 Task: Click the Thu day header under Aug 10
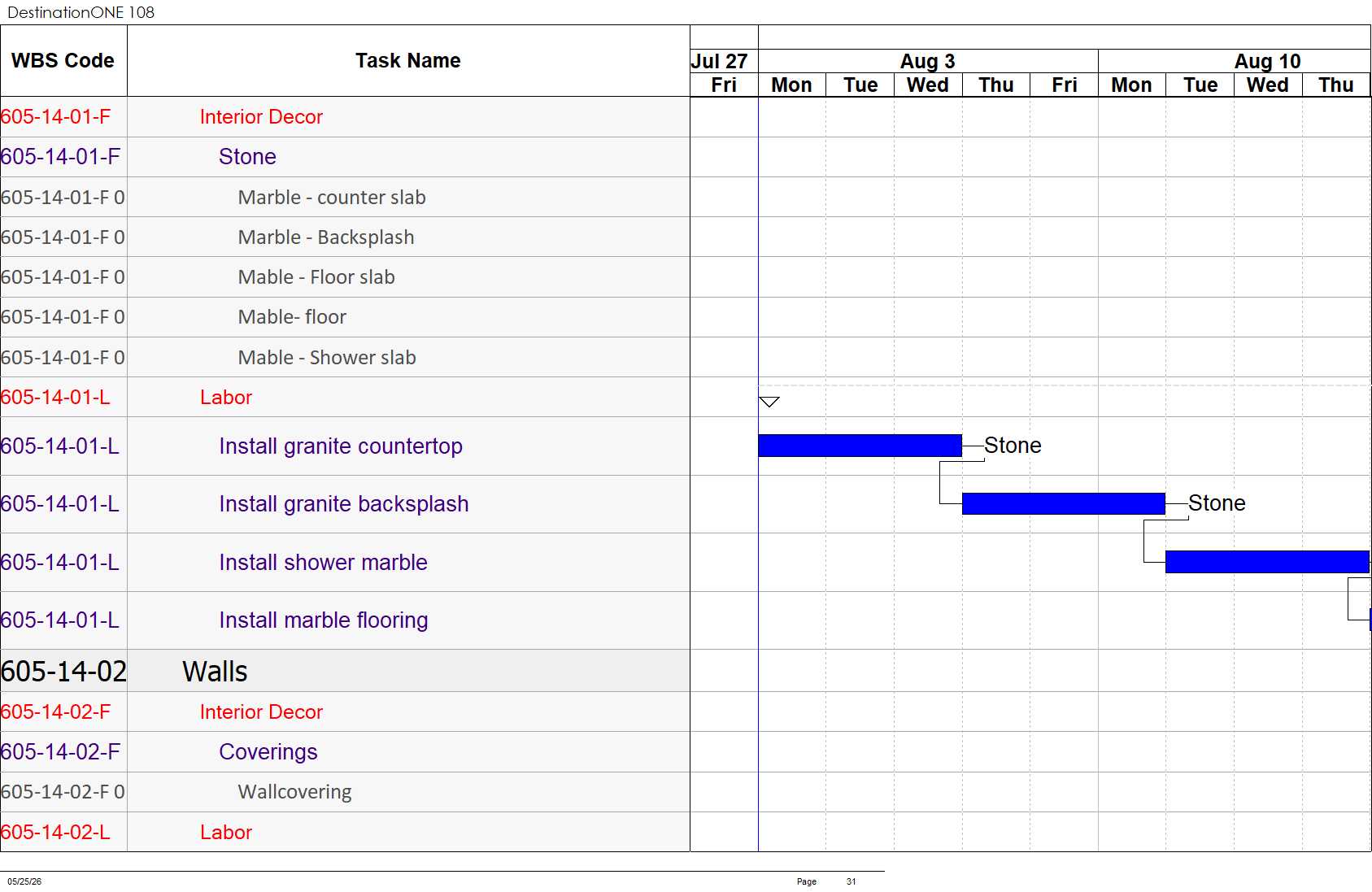tap(1336, 85)
